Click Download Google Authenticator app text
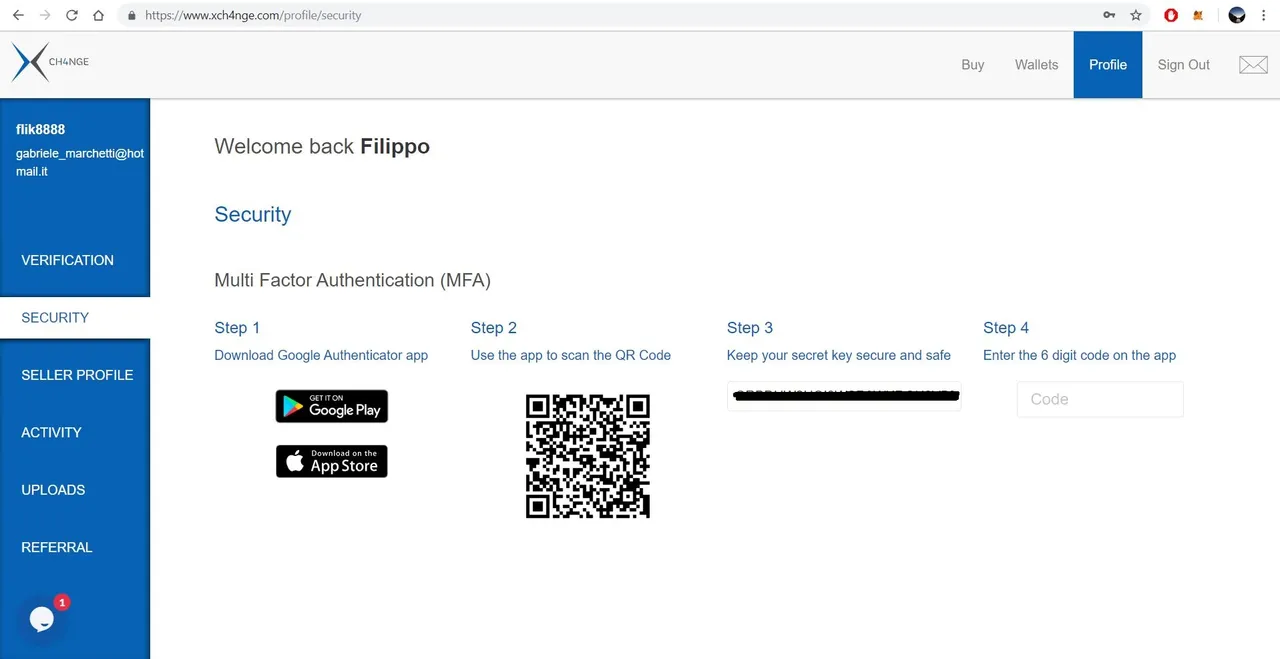Image resolution: width=1280 pixels, height=659 pixels. click(x=321, y=355)
